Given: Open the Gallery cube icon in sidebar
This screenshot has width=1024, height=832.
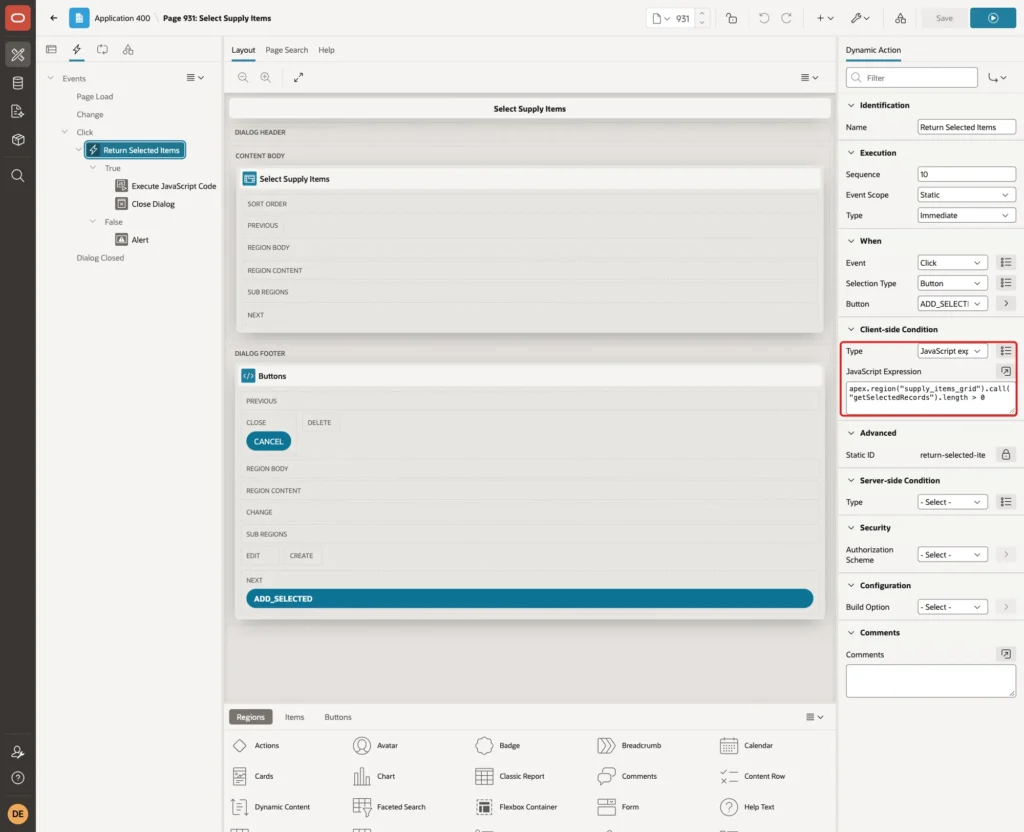Looking at the screenshot, I should coord(18,140).
